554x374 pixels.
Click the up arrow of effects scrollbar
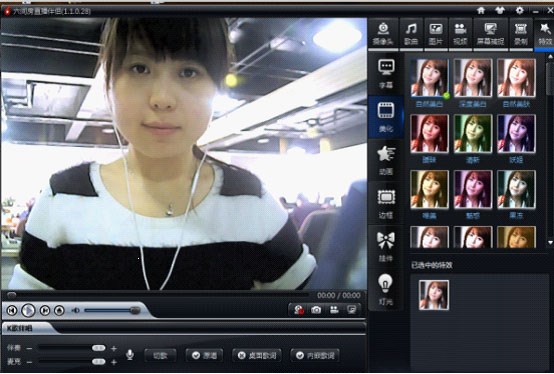coord(550,57)
